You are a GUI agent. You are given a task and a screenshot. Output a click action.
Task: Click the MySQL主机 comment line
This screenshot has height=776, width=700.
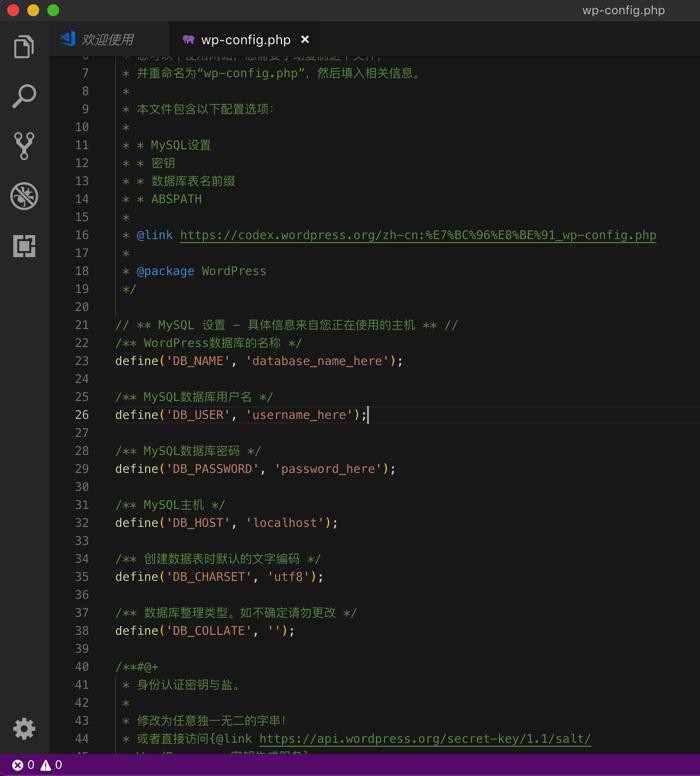[170, 505]
